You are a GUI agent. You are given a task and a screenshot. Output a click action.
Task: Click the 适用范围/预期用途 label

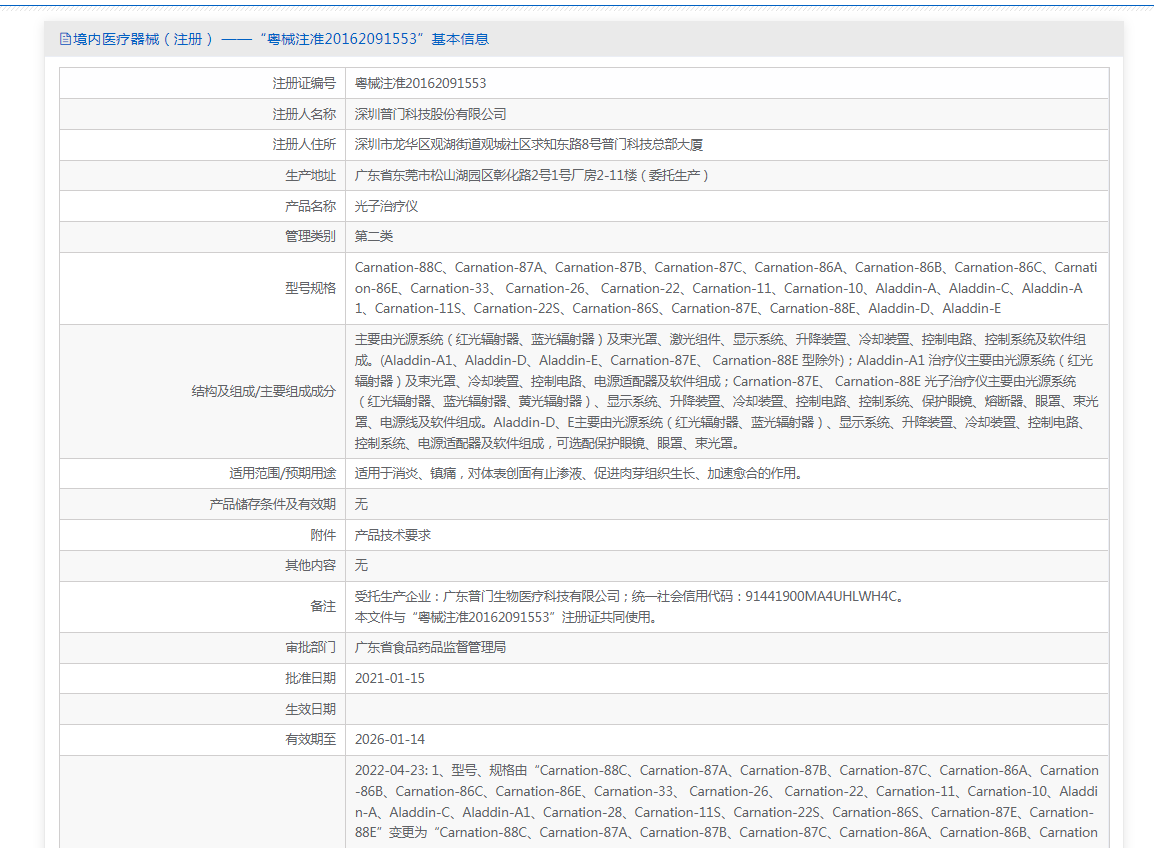pyautogui.click(x=283, y=473)
